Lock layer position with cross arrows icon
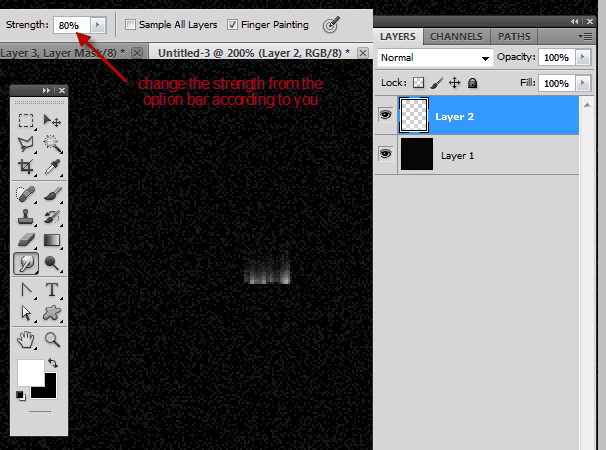Screen dimensions: 606x450 click(x=454, y=83)
